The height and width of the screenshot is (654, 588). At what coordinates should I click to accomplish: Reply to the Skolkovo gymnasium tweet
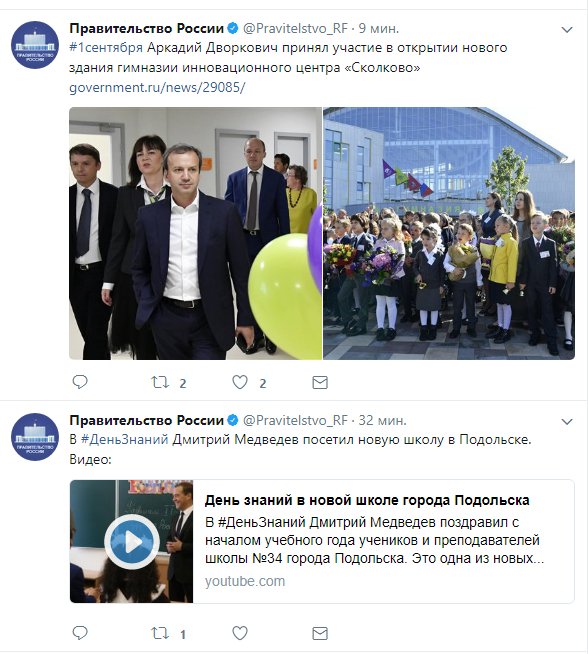pyautogui.click(x=80, y=382)
